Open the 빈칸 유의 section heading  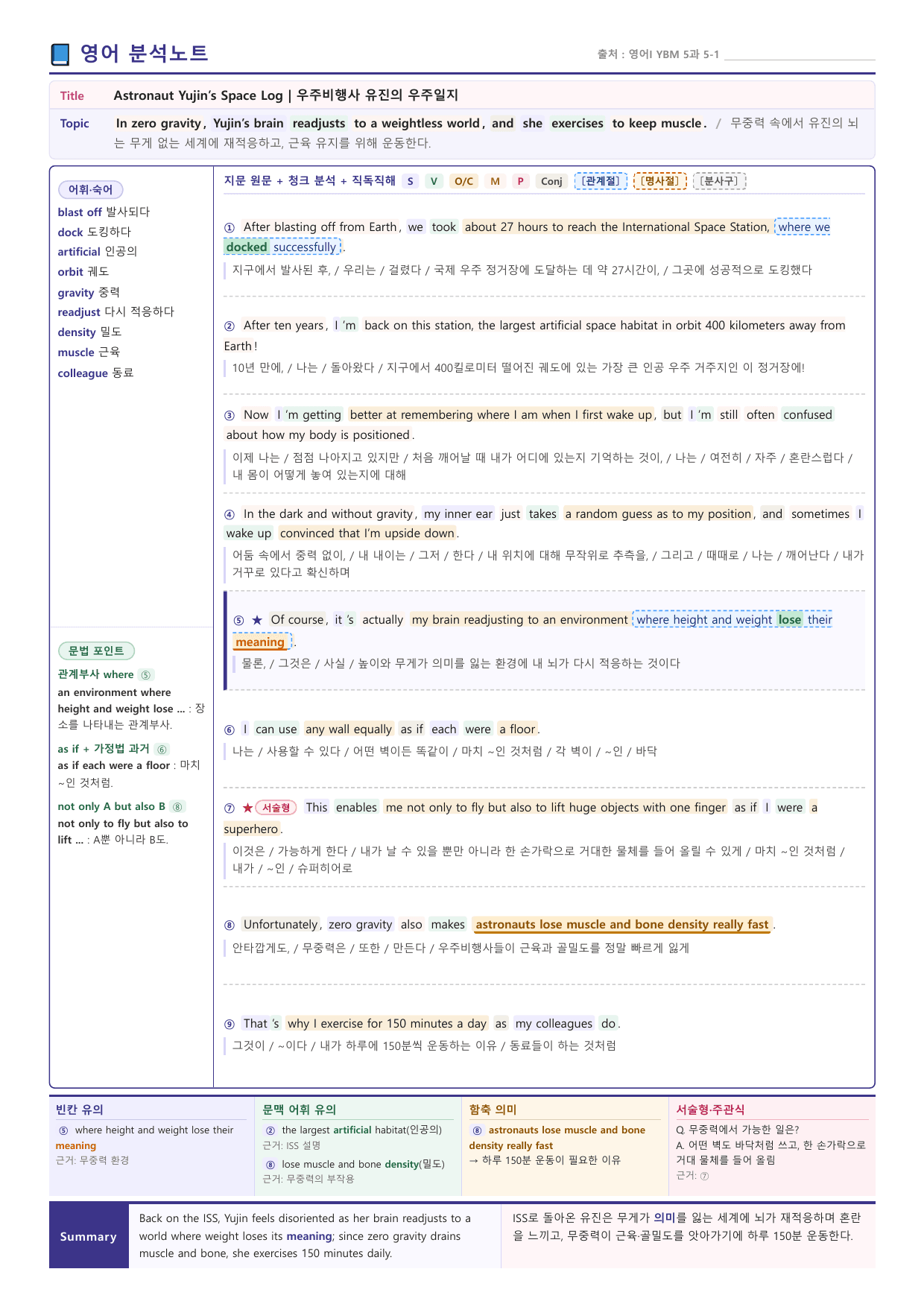(79, 1110)
